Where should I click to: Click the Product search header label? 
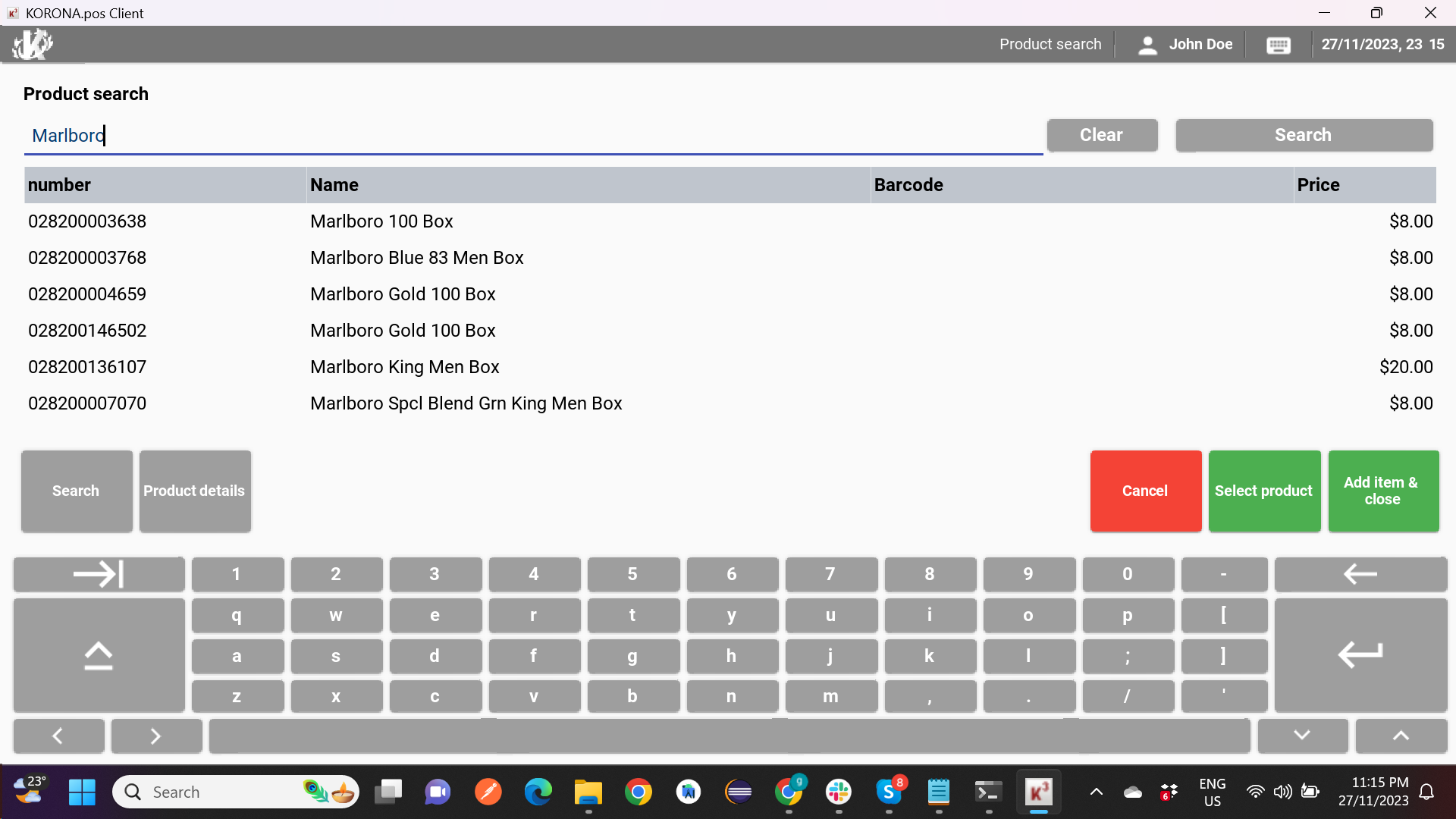(1050, 44)
